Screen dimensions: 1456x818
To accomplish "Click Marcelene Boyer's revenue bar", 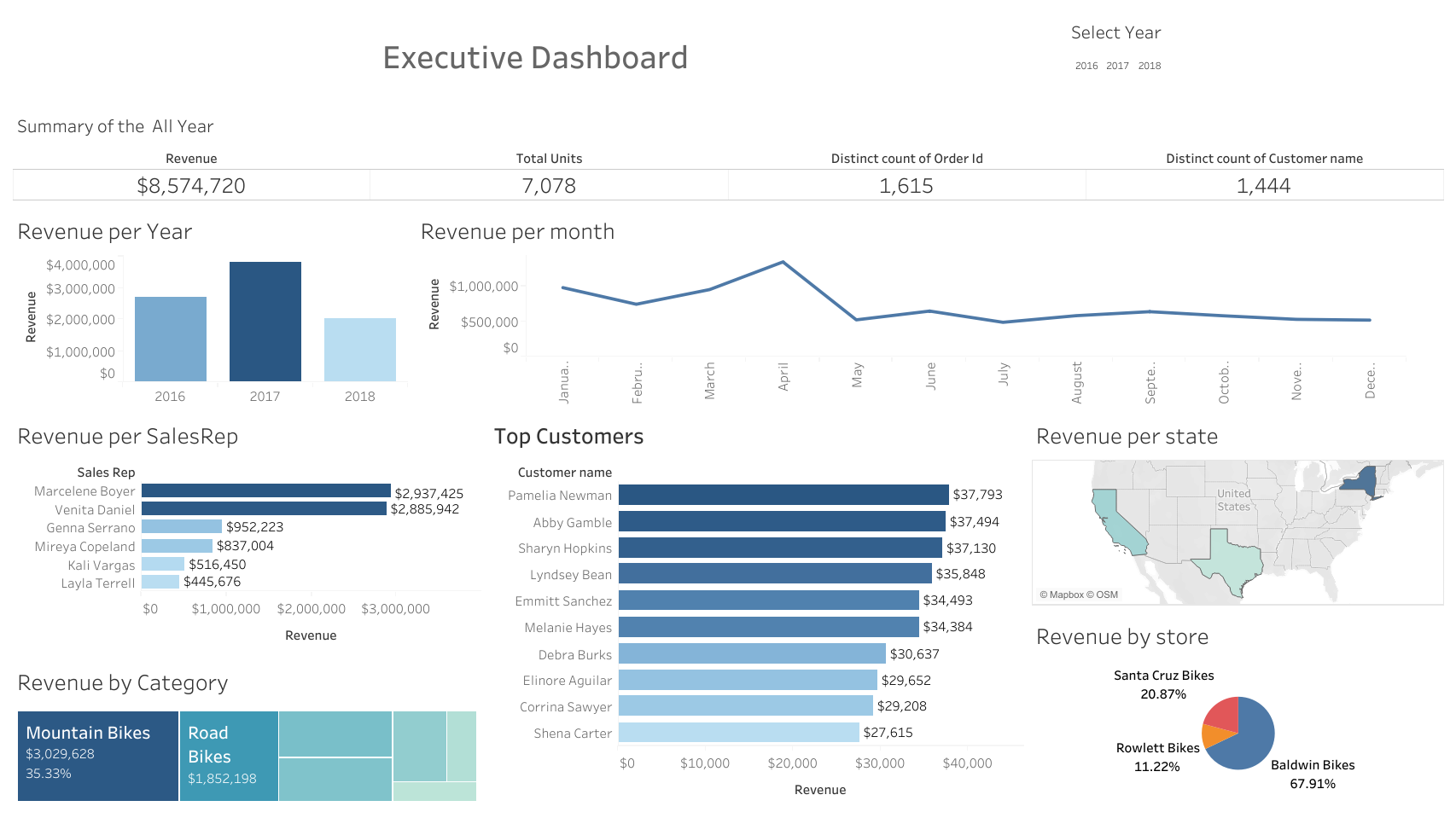I will (265, 490).
